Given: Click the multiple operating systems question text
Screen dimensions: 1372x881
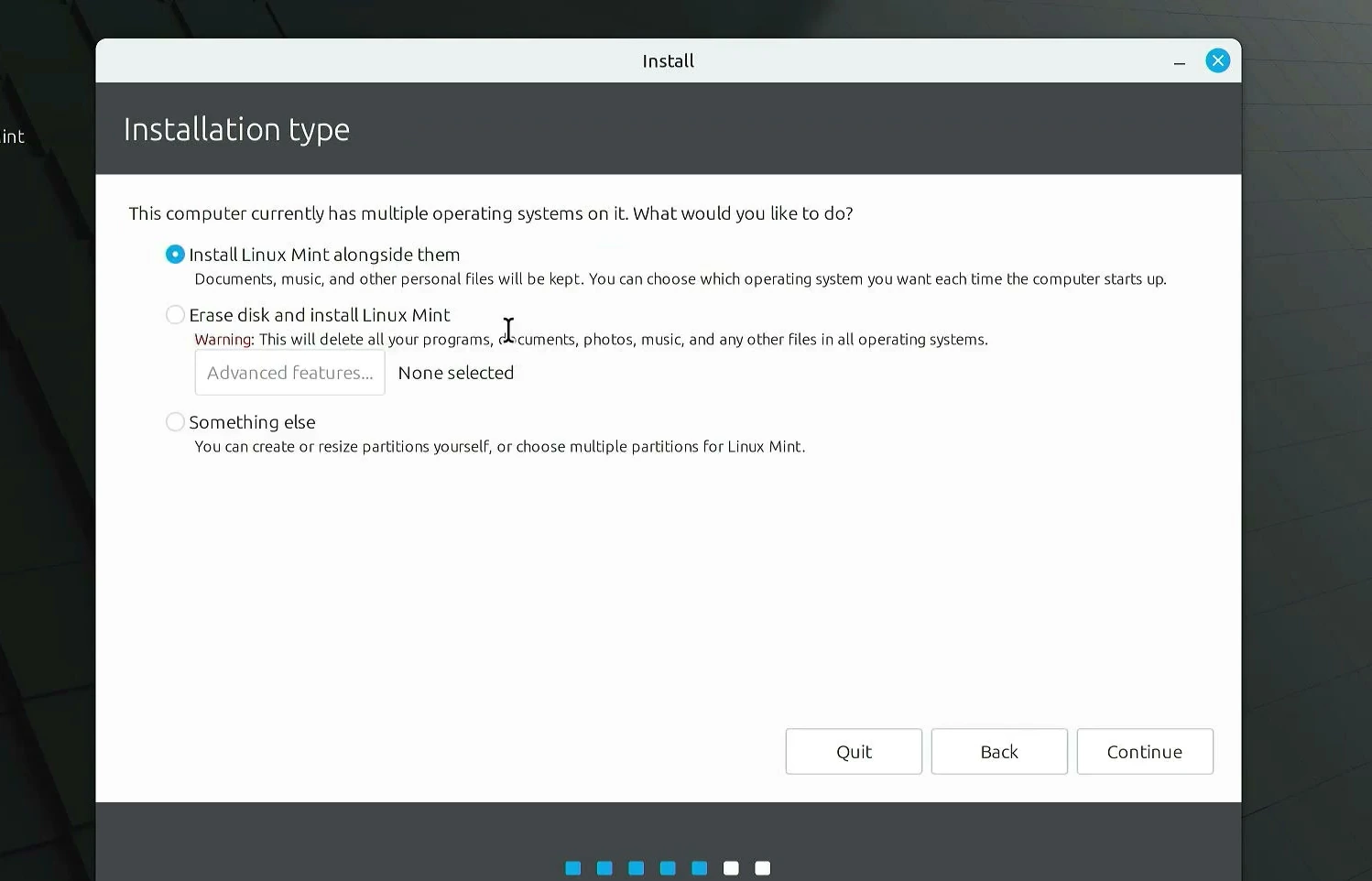Looking at the screenshot, I should [x=491, y=213].
